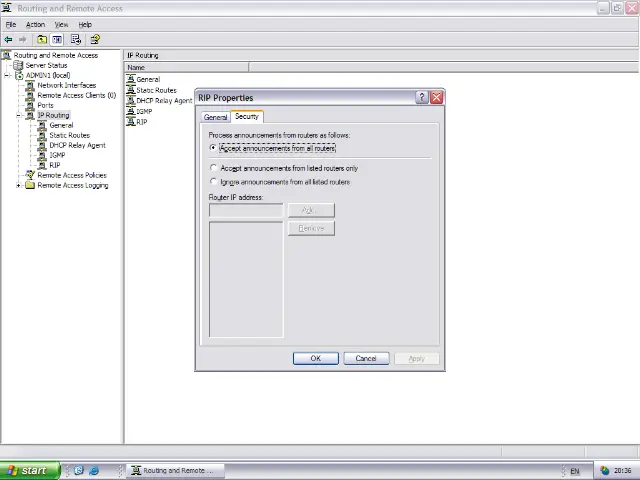
Task: Click the Name column header
Action: pos(187,67)
